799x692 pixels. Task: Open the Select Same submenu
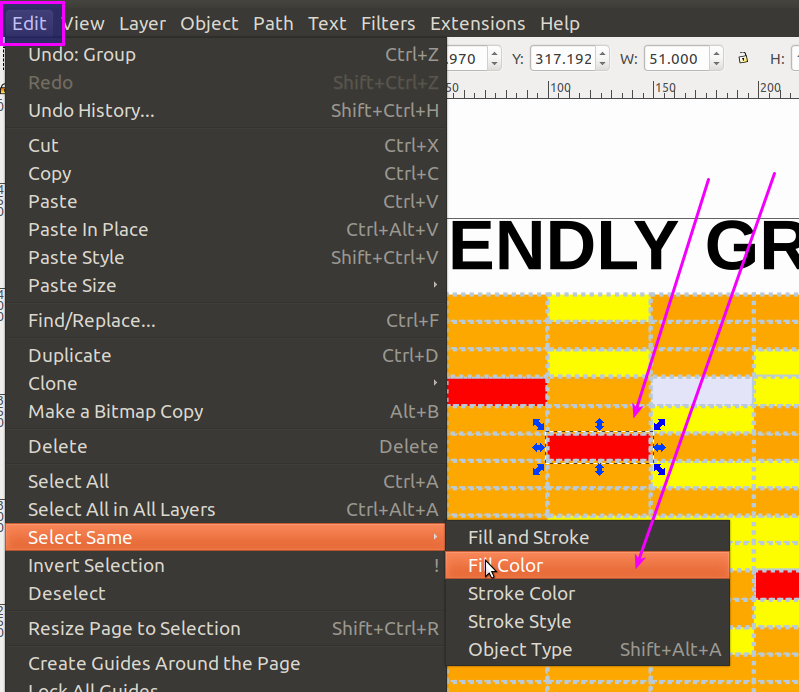pos(225,538)
